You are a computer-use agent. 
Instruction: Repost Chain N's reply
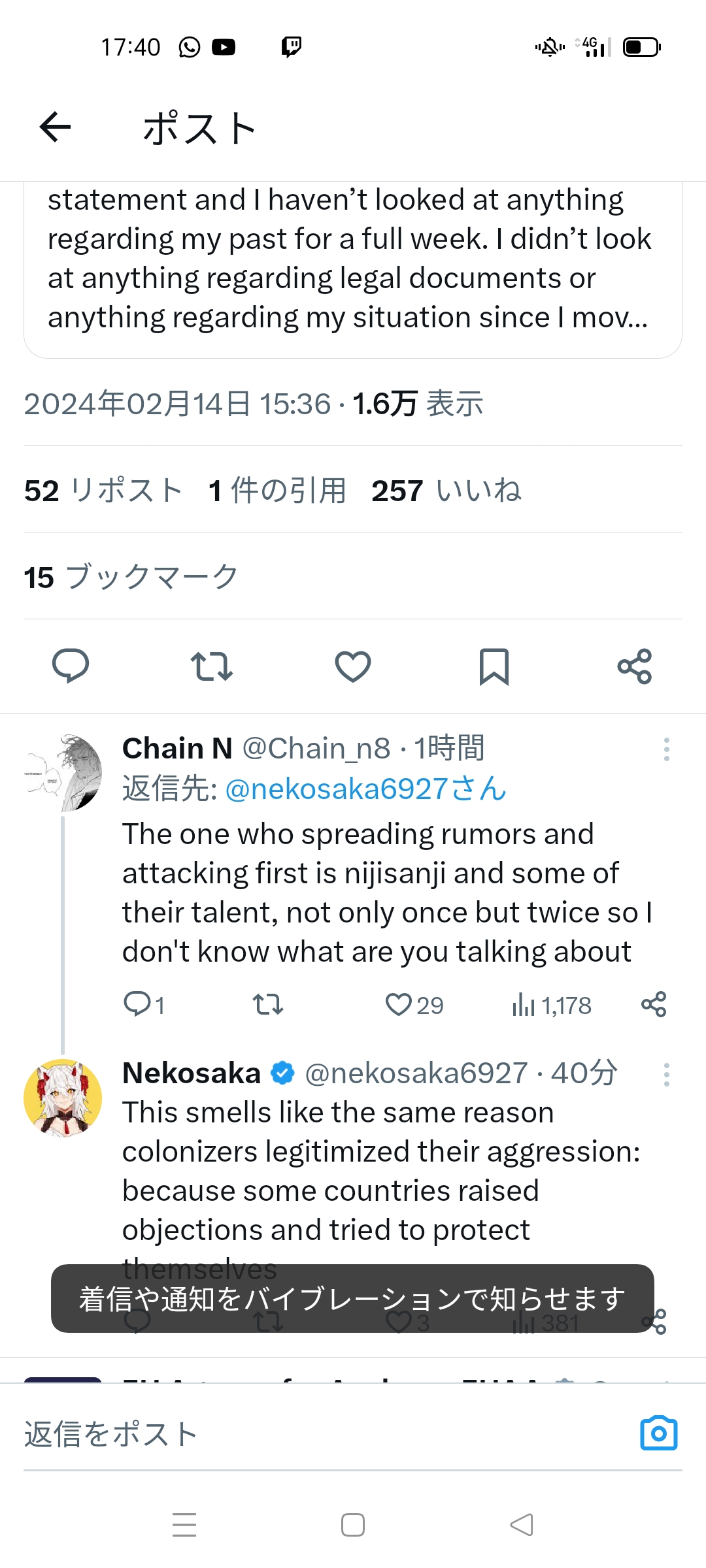tap(268, 1004)
